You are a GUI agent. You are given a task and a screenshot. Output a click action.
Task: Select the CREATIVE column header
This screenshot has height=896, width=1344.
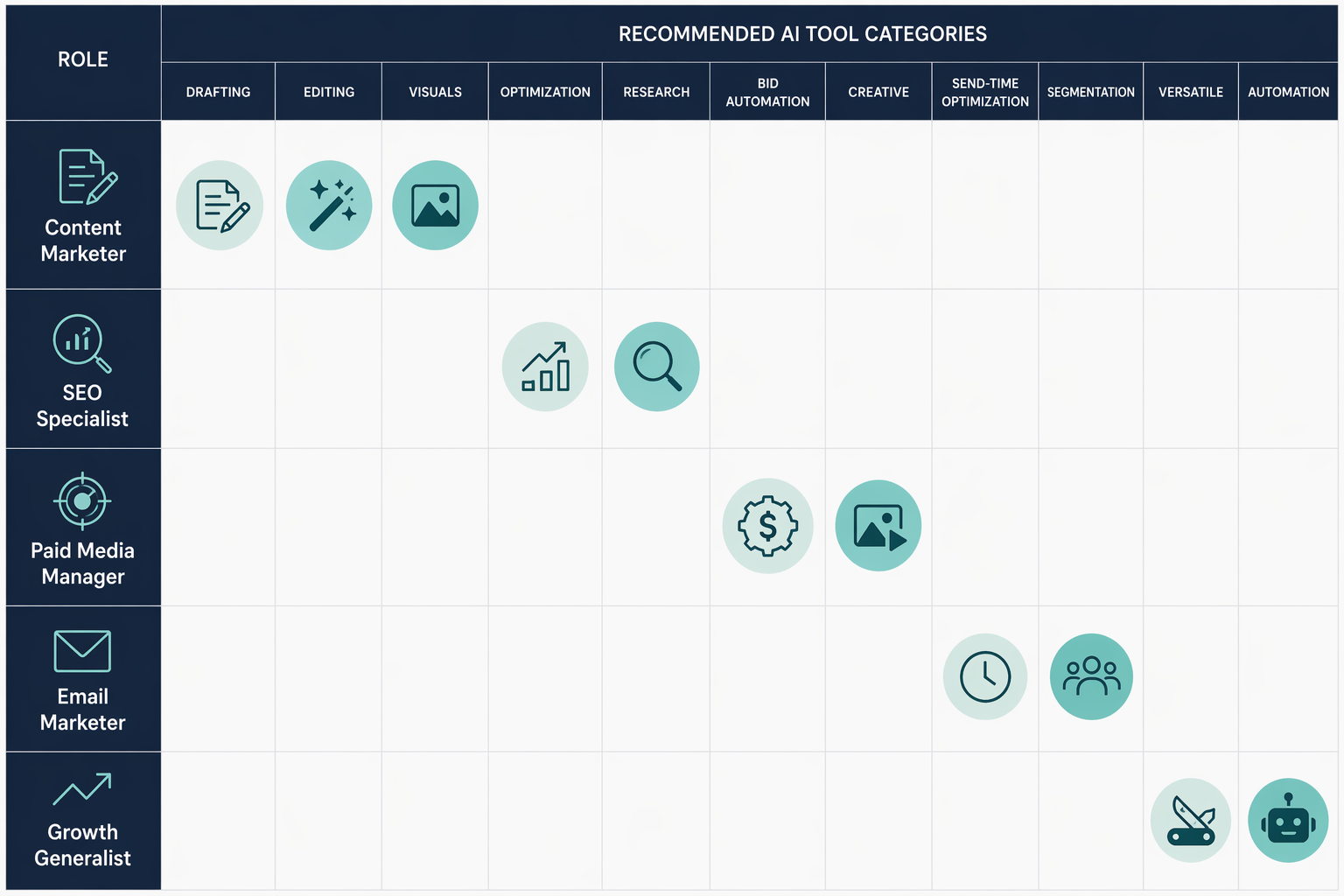click(878, 92)
